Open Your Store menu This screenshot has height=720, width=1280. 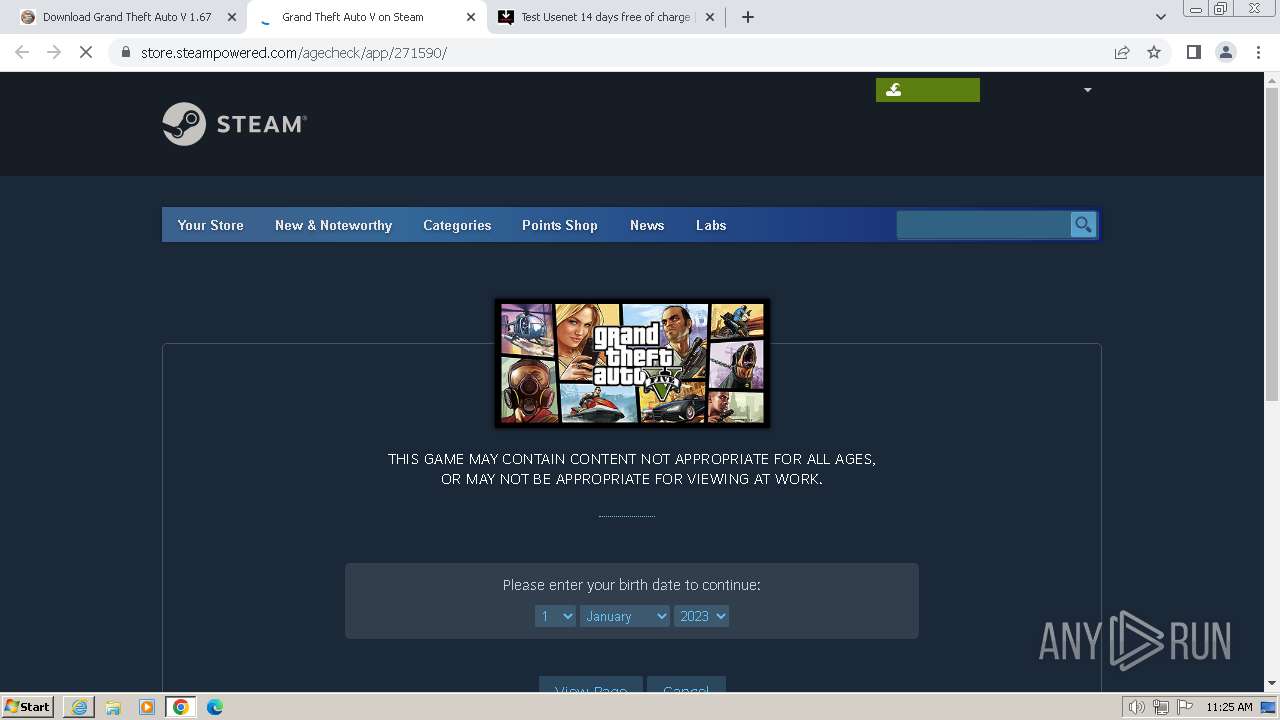tap(210, 225)
